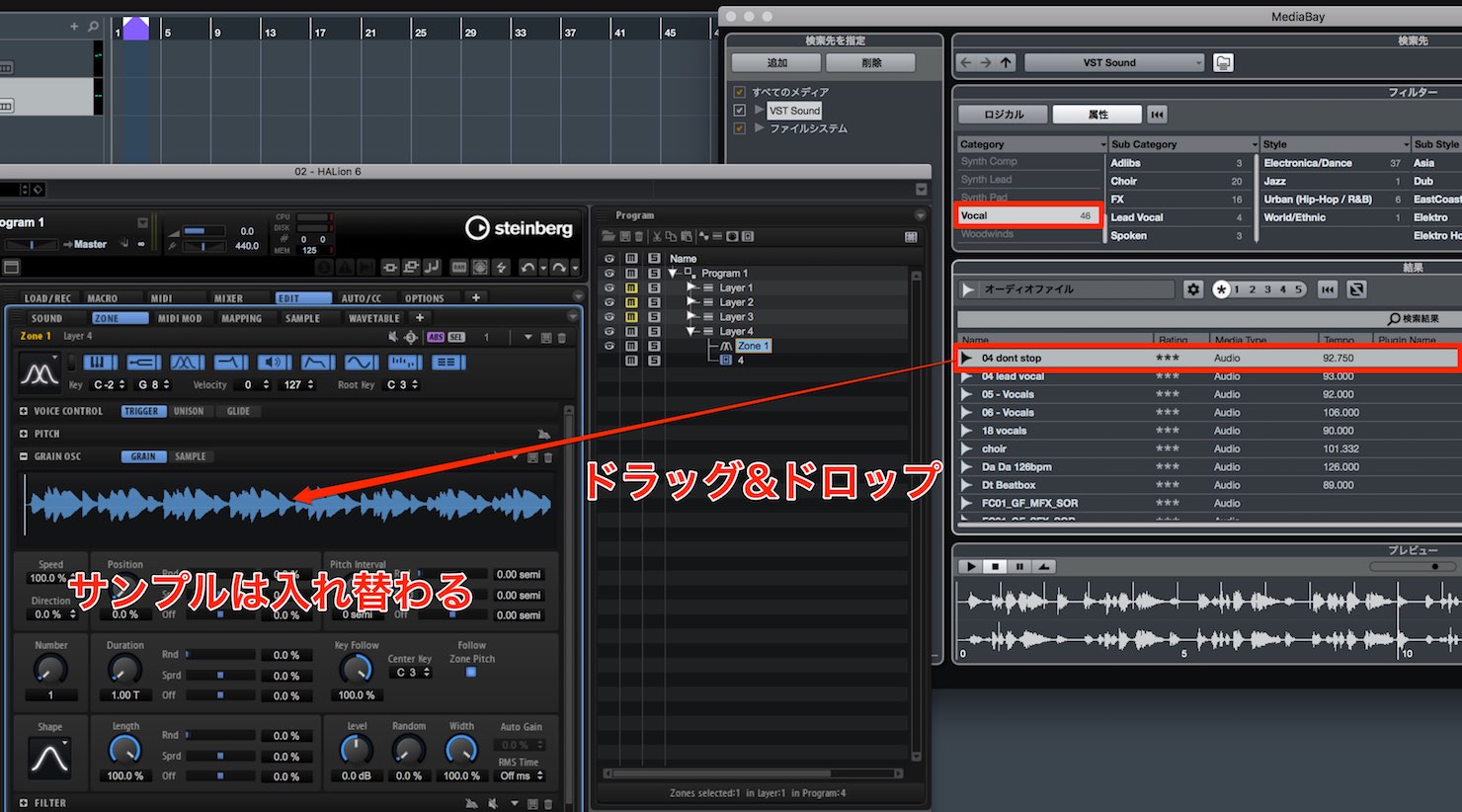Viewport: 1462px width, 812px height.
Task: Delete Zone 1 preset via trash icon
Action: point(562,338)
